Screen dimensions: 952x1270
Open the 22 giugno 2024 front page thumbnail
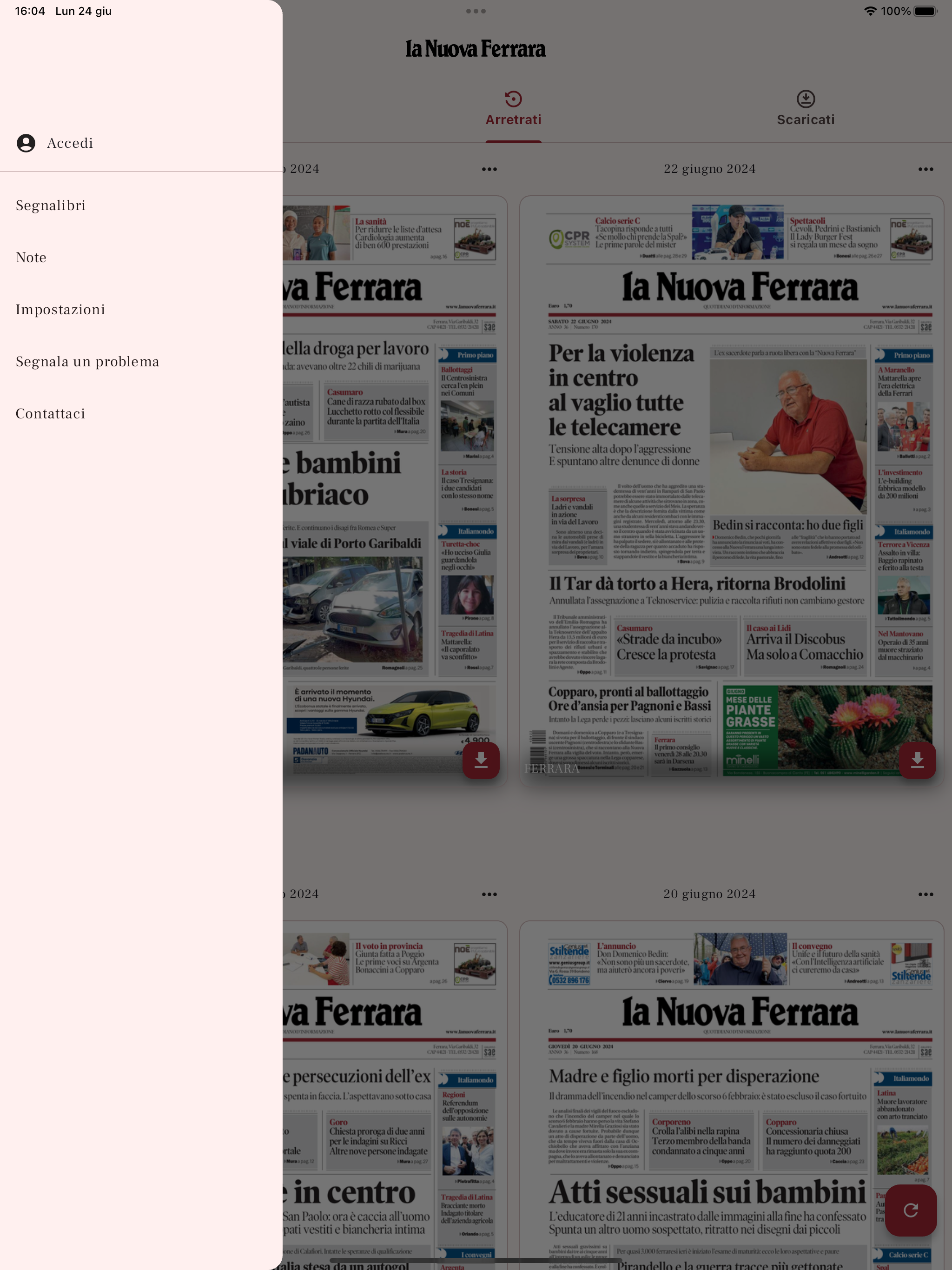pyautogui.click(x=731, y=491)
